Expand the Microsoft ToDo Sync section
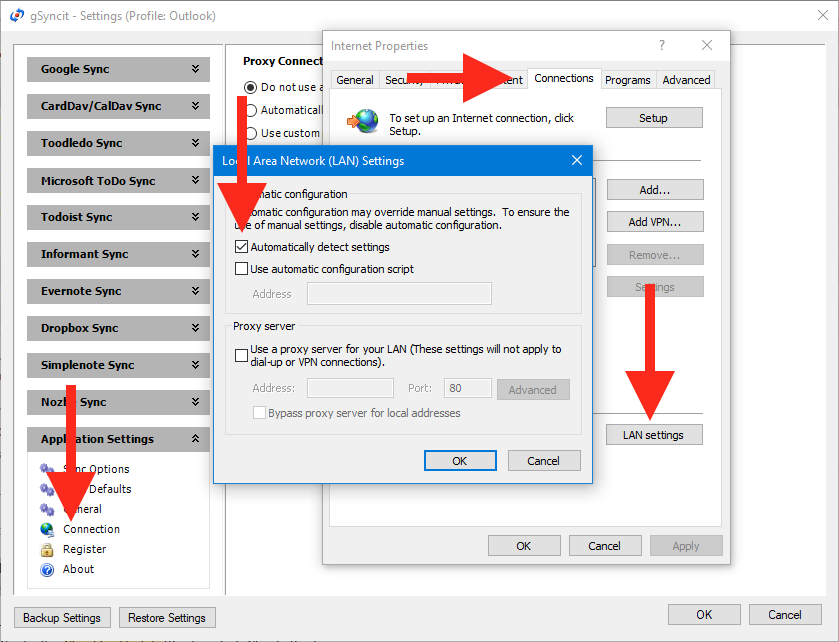Viewport: 839px width, 642px height. tap(118, 180)
